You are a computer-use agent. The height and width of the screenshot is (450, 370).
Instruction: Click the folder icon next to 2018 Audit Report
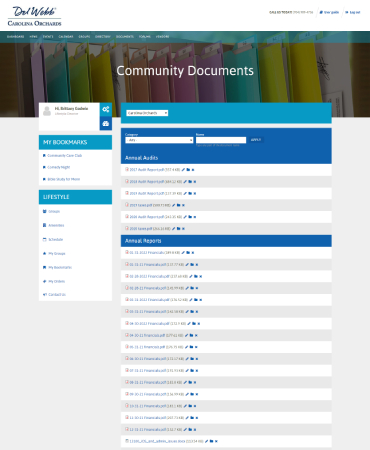(x=190, y=182)
